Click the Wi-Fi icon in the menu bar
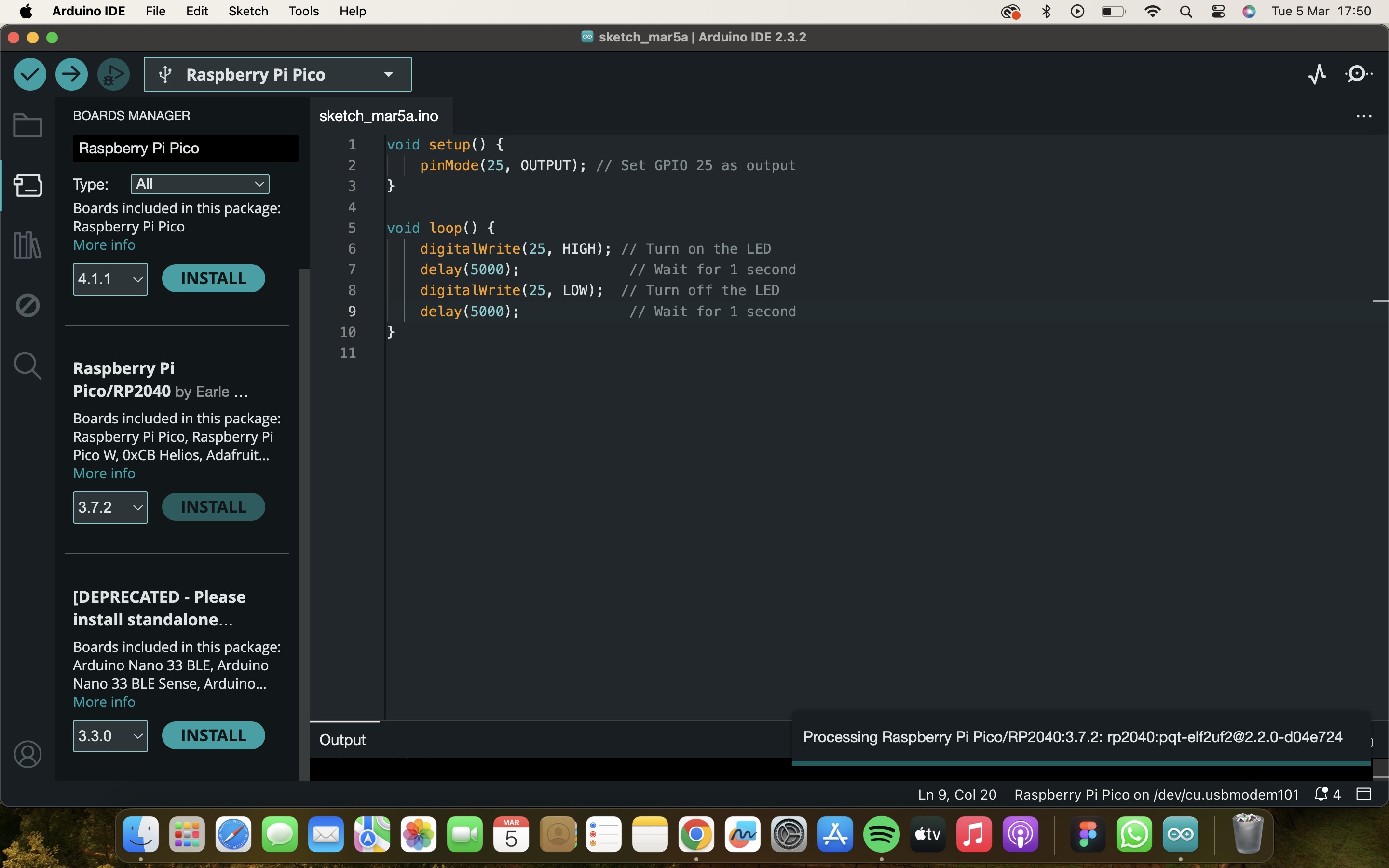Viewport: 1389px width, 868px height. (1153, 12)
